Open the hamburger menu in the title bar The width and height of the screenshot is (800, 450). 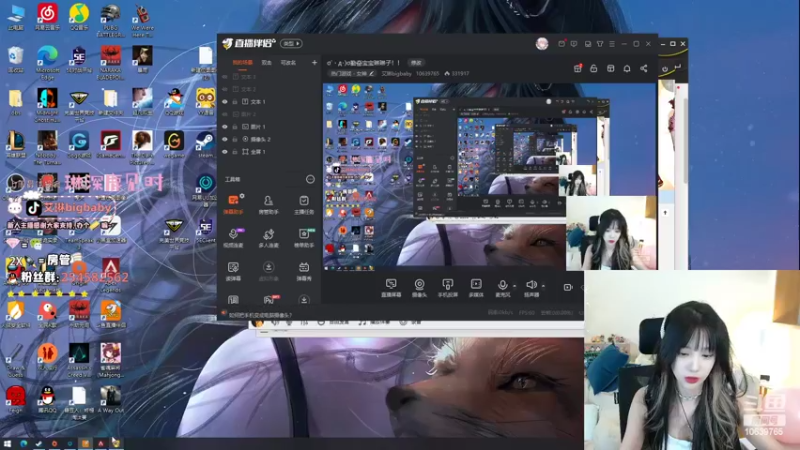click(612, 44)
